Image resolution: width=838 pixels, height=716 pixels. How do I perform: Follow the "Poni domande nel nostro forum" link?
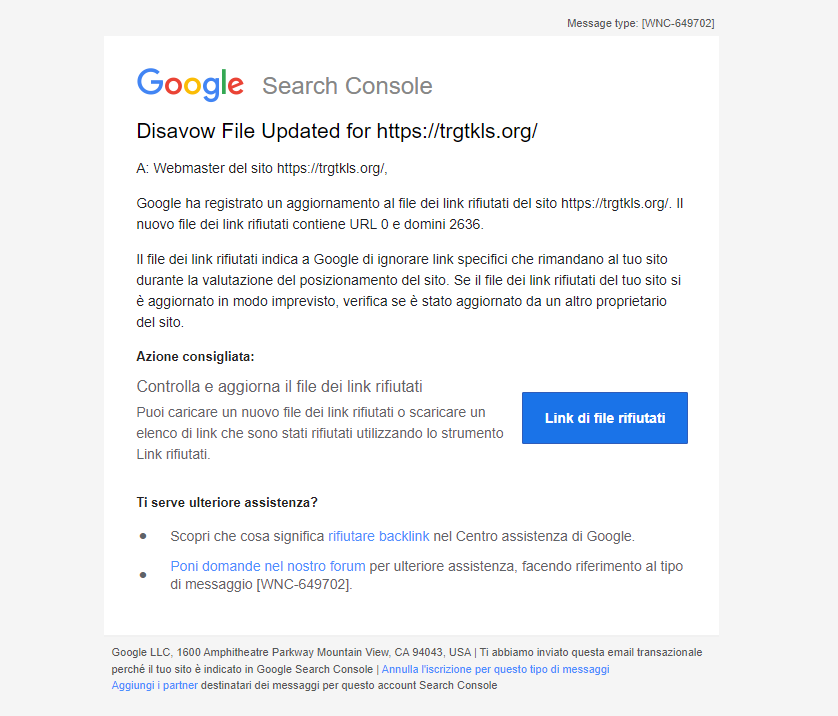point(267,566)
